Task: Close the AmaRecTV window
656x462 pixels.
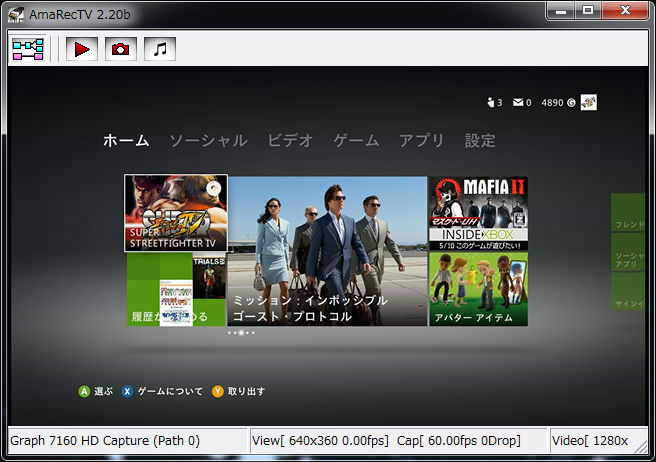Action: (x=625, y=10)
